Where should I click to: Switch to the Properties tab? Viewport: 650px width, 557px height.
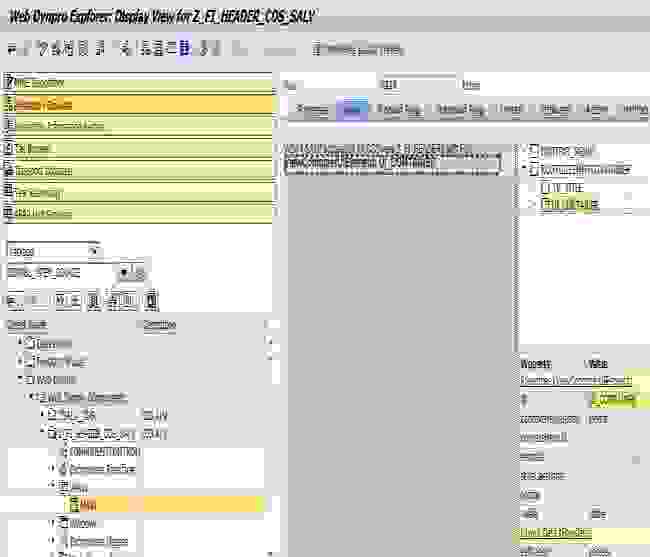point(313,110)
